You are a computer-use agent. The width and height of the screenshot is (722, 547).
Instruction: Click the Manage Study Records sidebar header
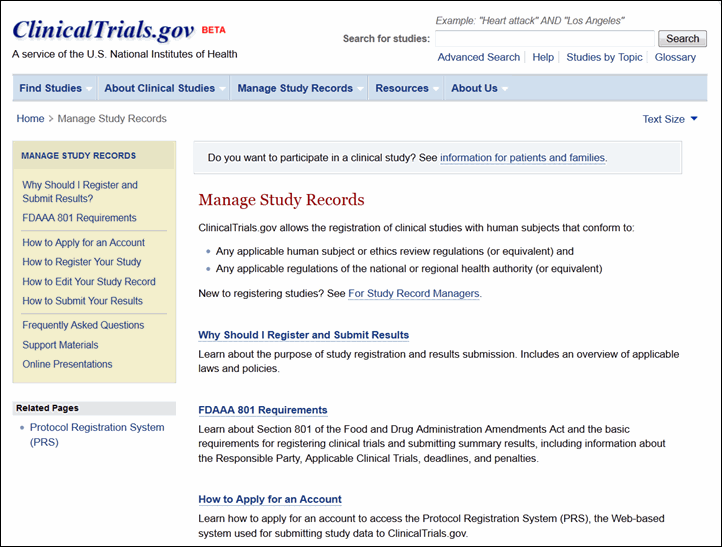78,156
